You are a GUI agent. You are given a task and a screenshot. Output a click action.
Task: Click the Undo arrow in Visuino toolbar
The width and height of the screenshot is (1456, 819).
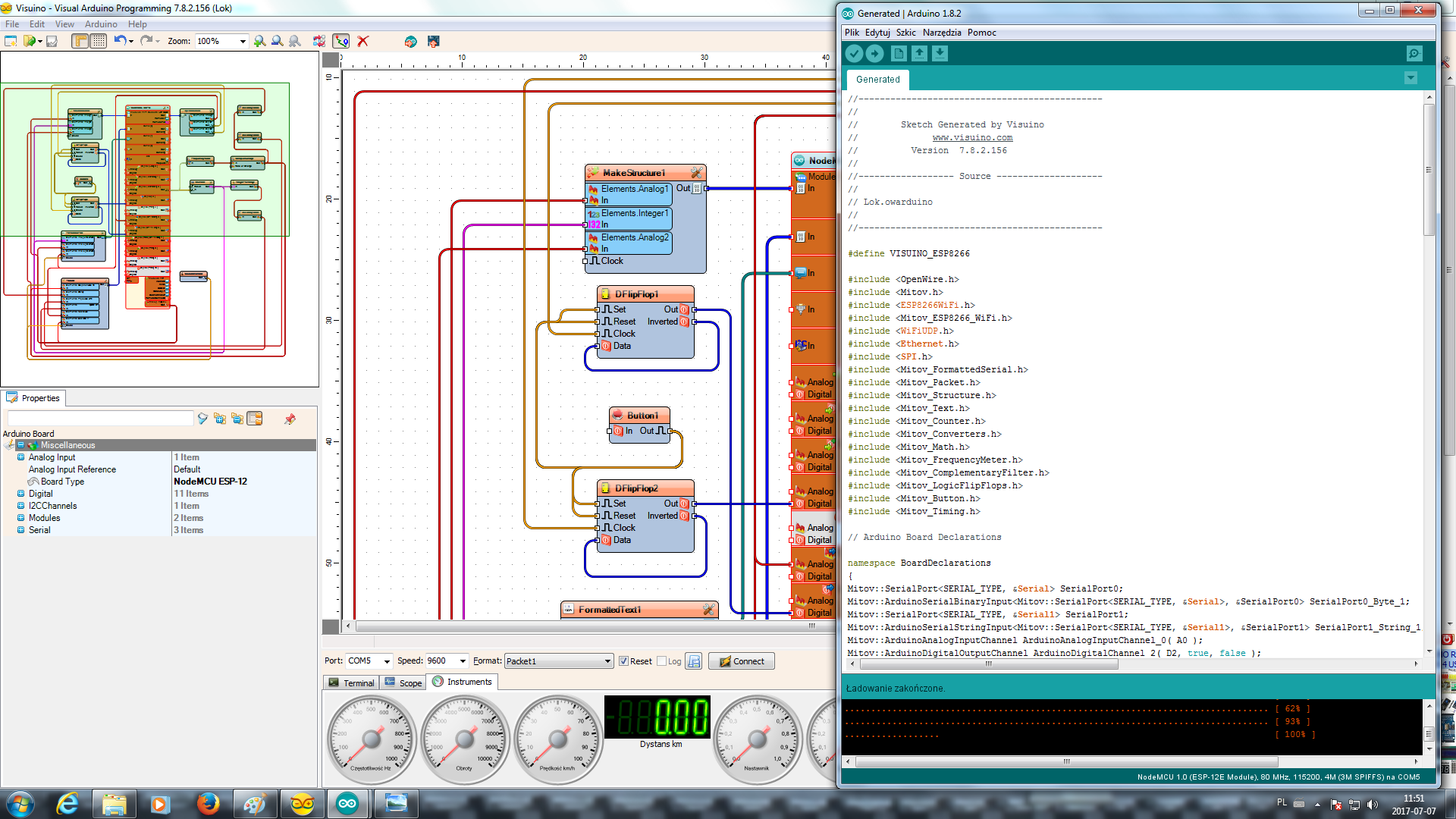(120, 41)
